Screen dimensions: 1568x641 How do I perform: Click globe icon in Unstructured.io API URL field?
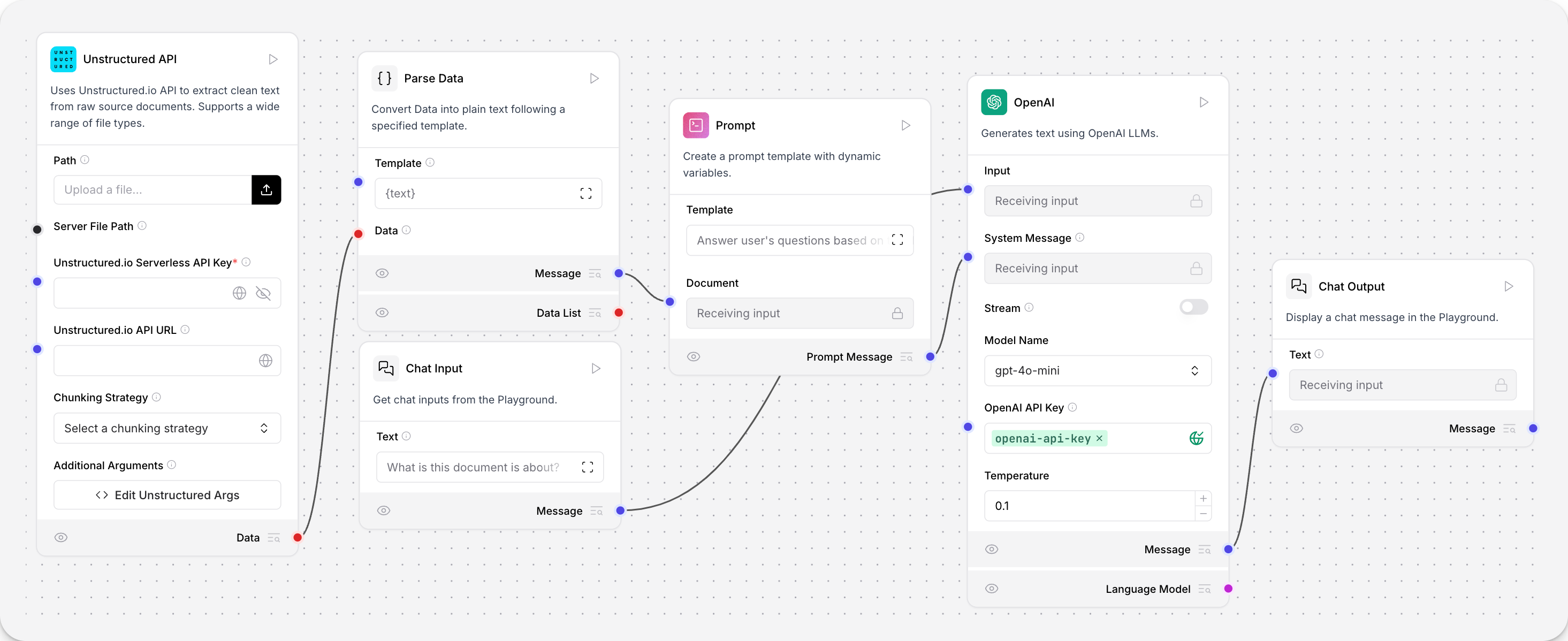click(x=265, y=361)
